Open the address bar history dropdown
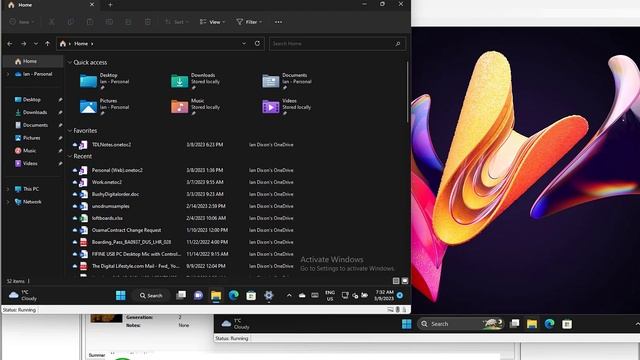 244,44
